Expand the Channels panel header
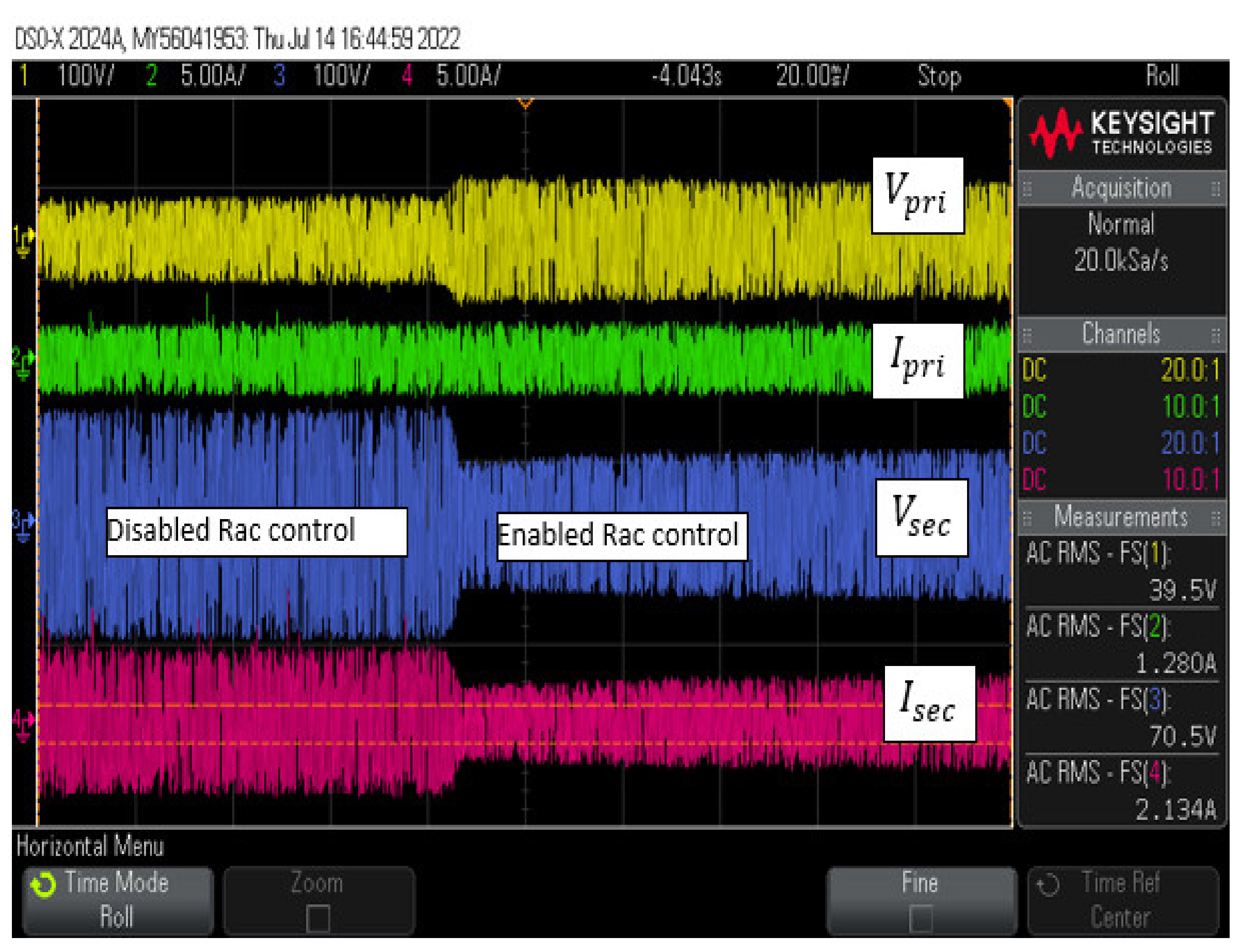 [1121, 334]
